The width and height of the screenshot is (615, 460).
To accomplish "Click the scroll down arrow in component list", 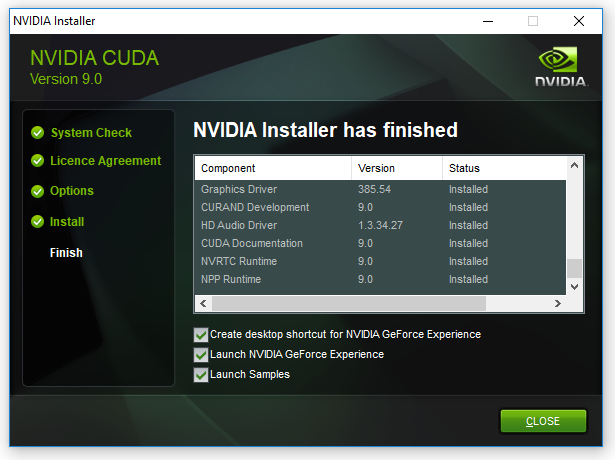I will (574, 287).
